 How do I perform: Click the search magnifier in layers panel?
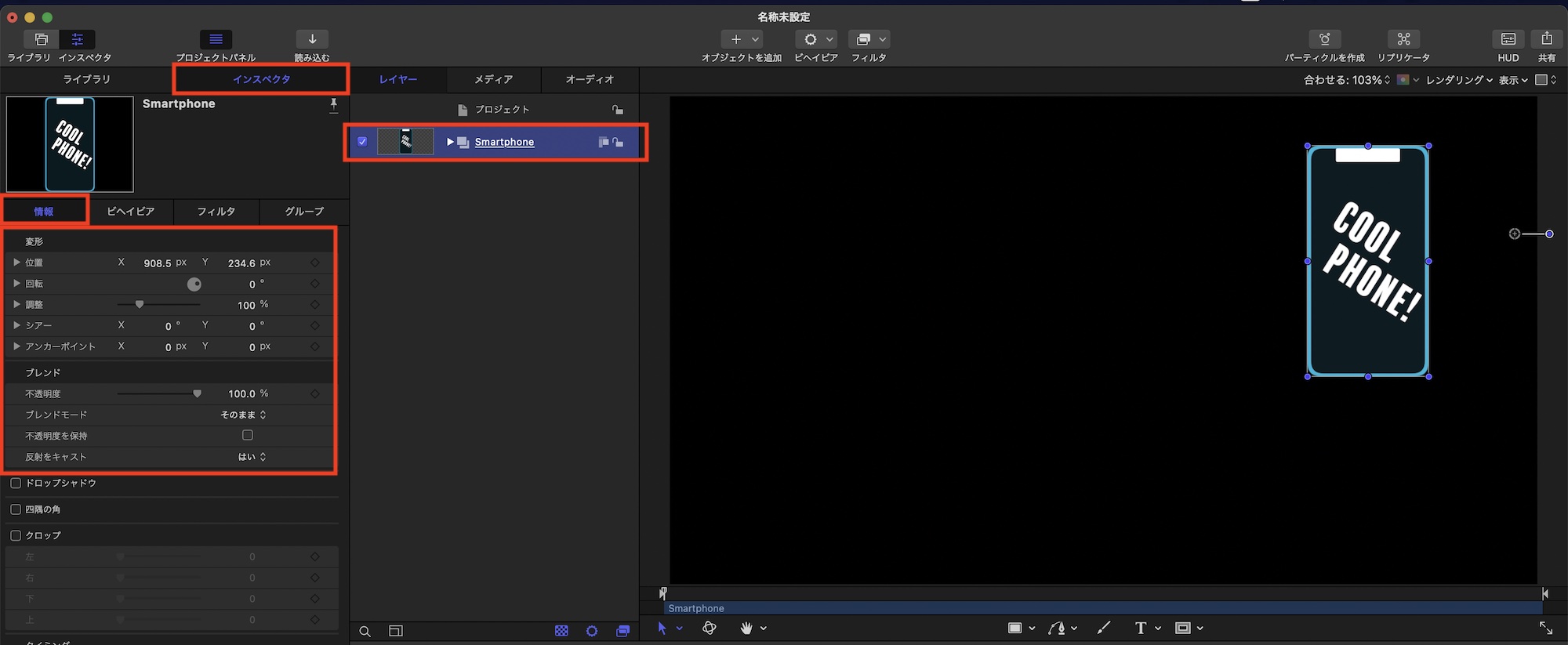365,631
